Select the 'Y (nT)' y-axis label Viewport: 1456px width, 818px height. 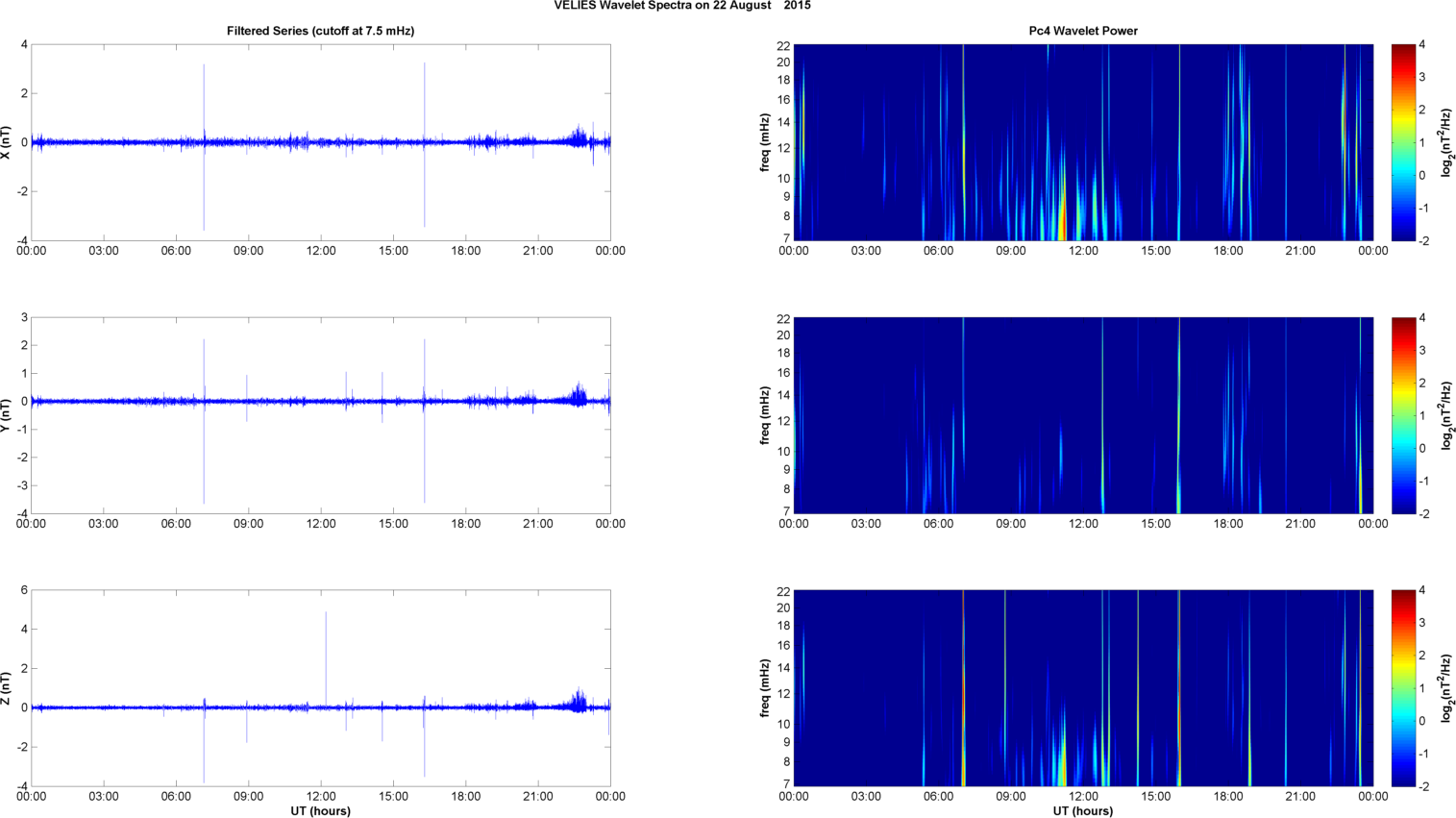click(x=8, y=415)
